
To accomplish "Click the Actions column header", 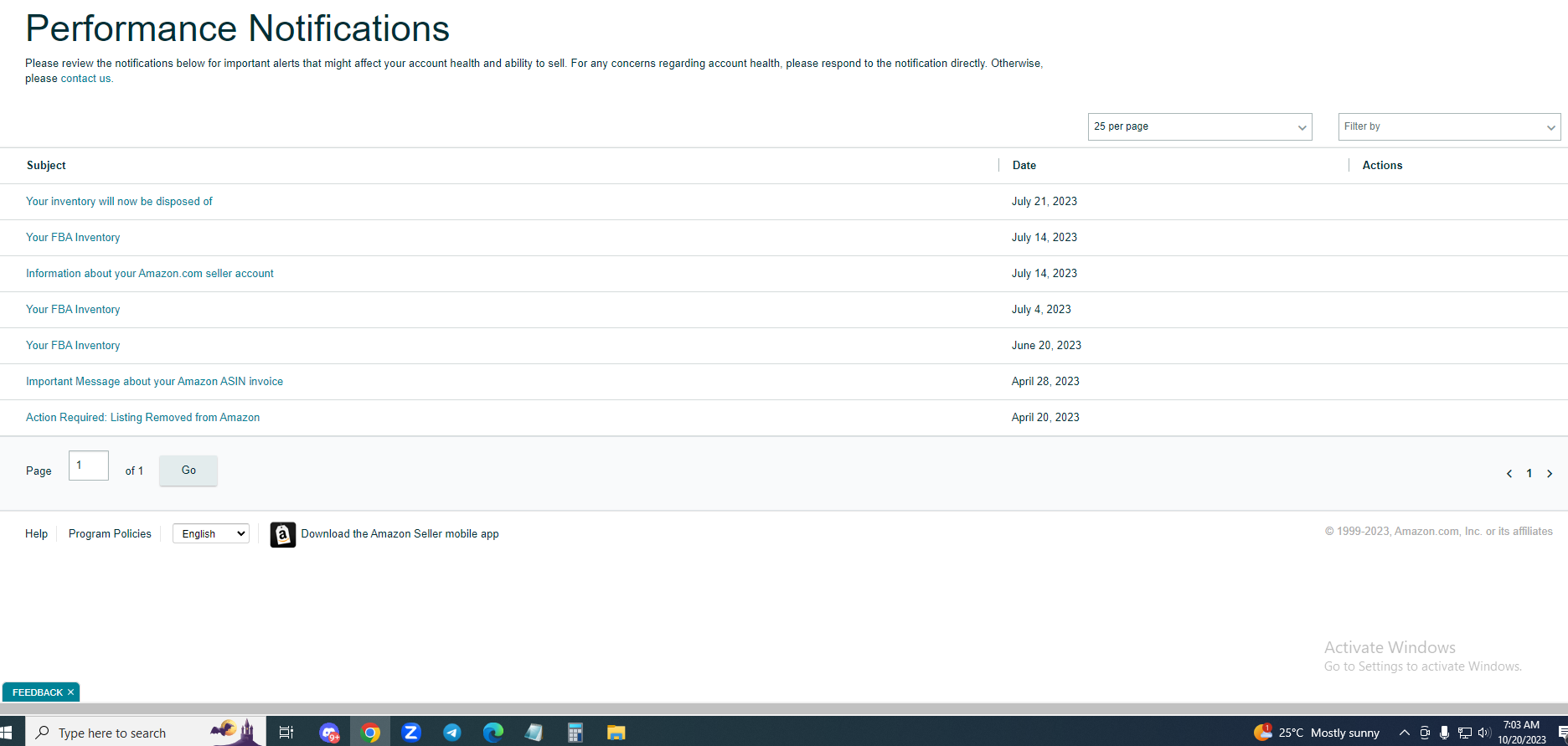I will pos(1382,166).
